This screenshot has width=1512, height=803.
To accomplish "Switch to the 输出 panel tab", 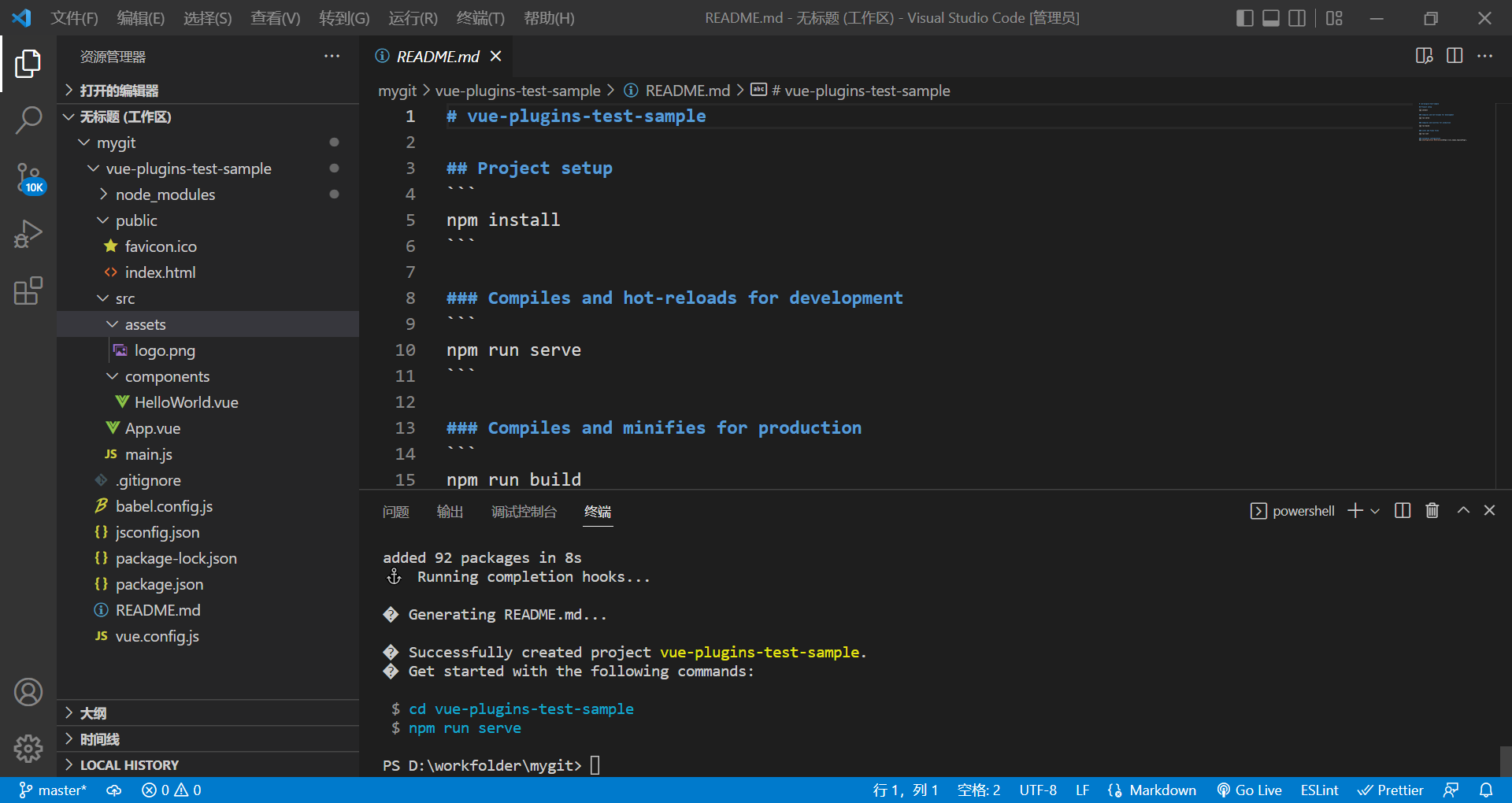I will pyautogui.click(x=450, y=511).
